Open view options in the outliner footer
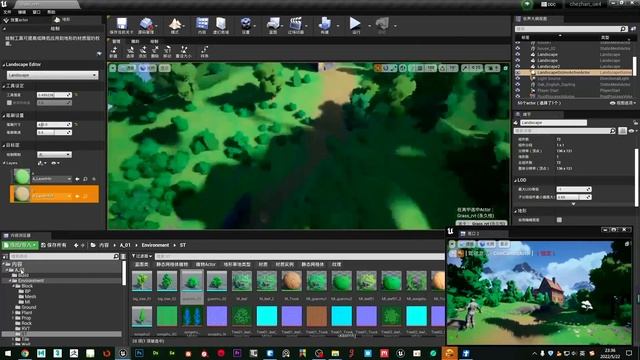This screenshot has width=640, height=360. pos(622,103)
